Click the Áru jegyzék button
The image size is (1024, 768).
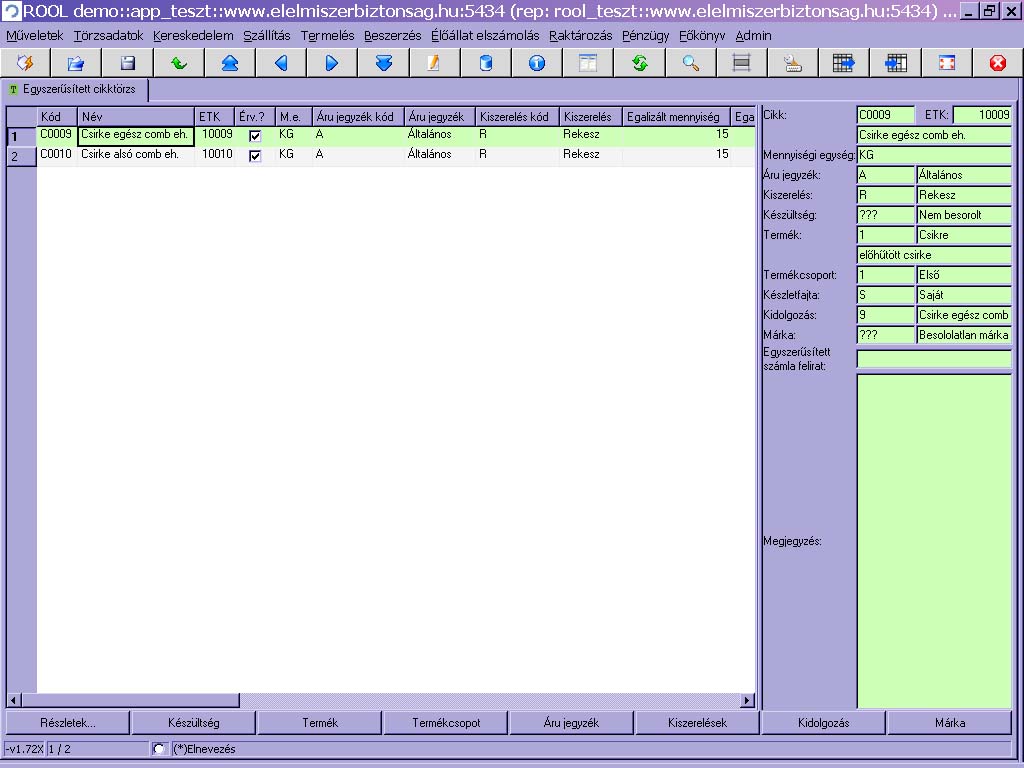click(x=571, y=723)
